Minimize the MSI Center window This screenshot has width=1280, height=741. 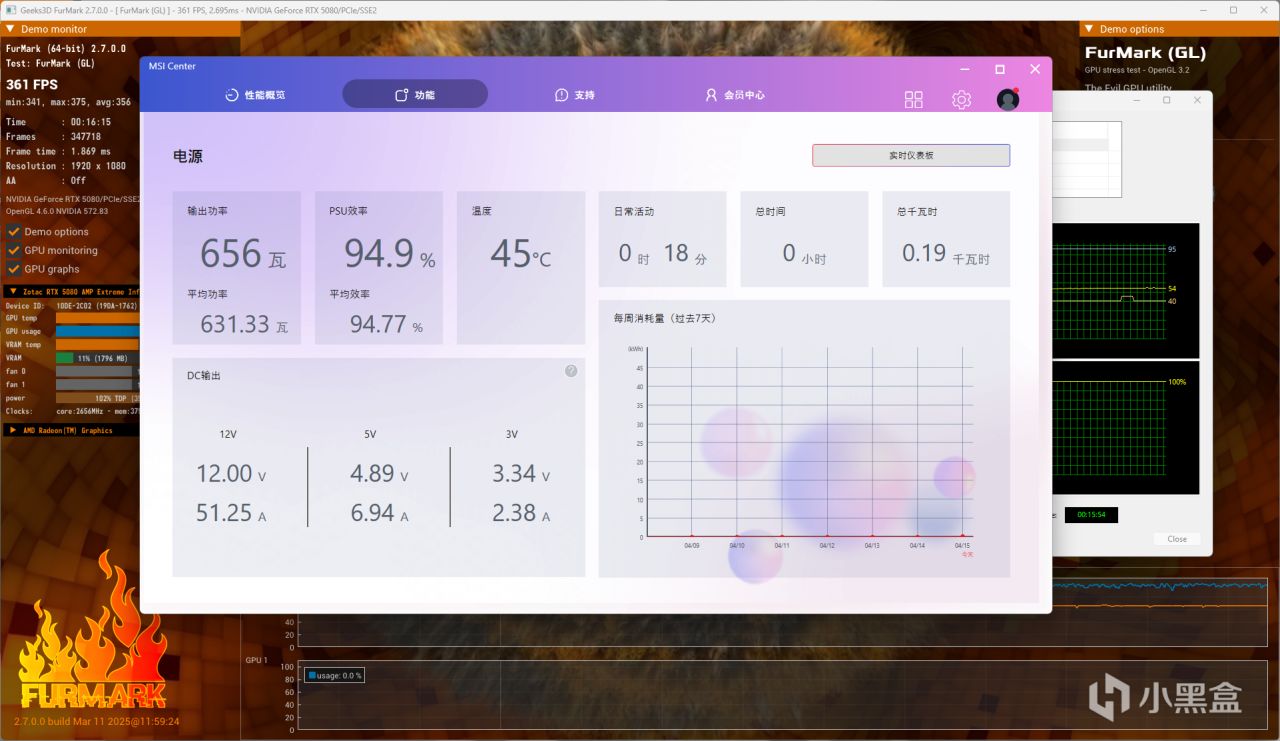965,69
